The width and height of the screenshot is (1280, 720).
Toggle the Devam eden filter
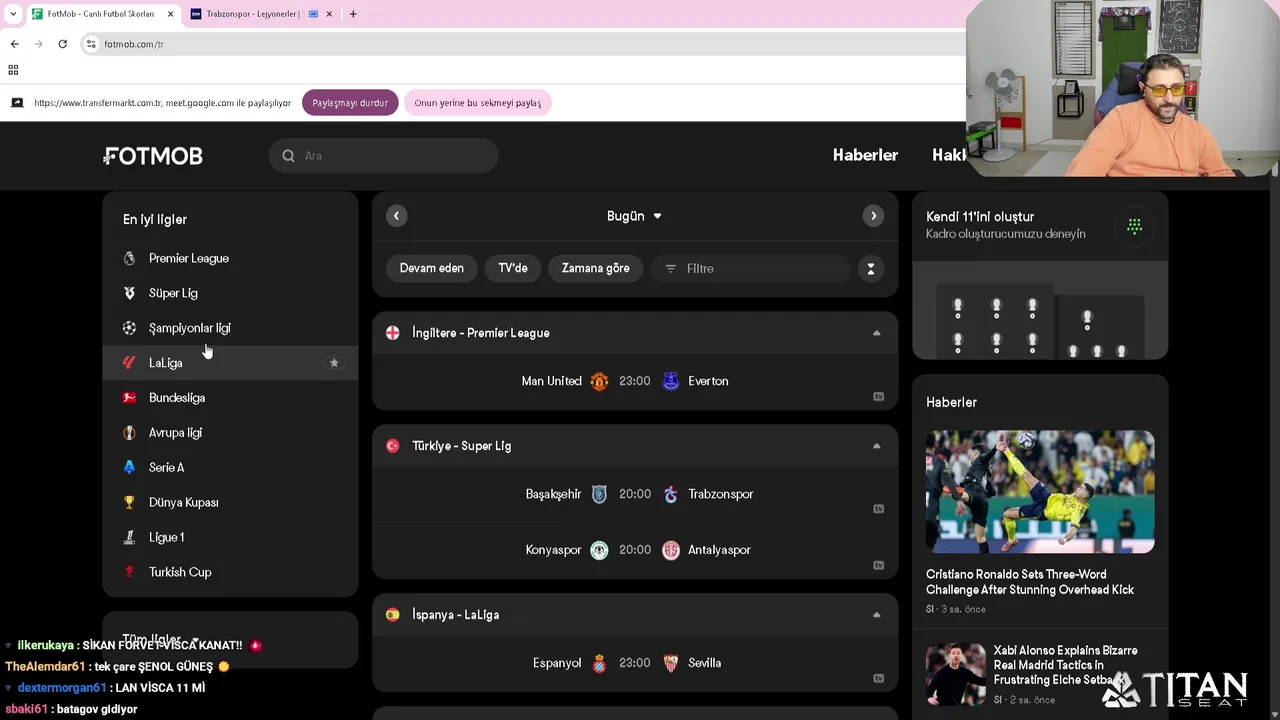(x=432, y=268)
